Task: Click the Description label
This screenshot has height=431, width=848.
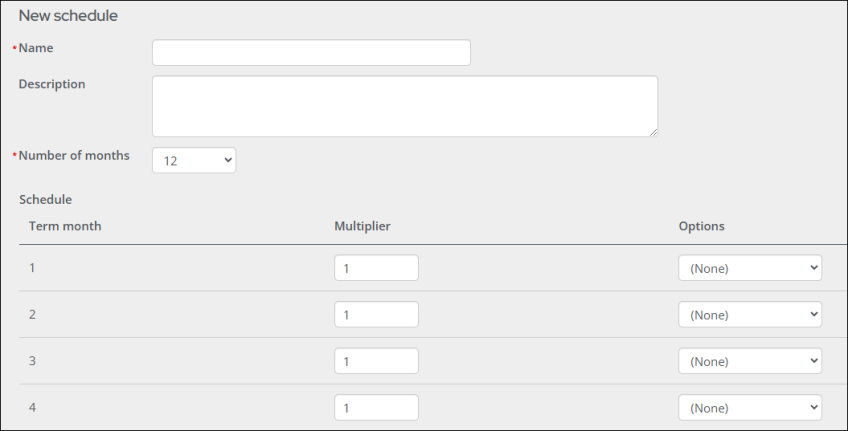Action: tap(52, 84)
